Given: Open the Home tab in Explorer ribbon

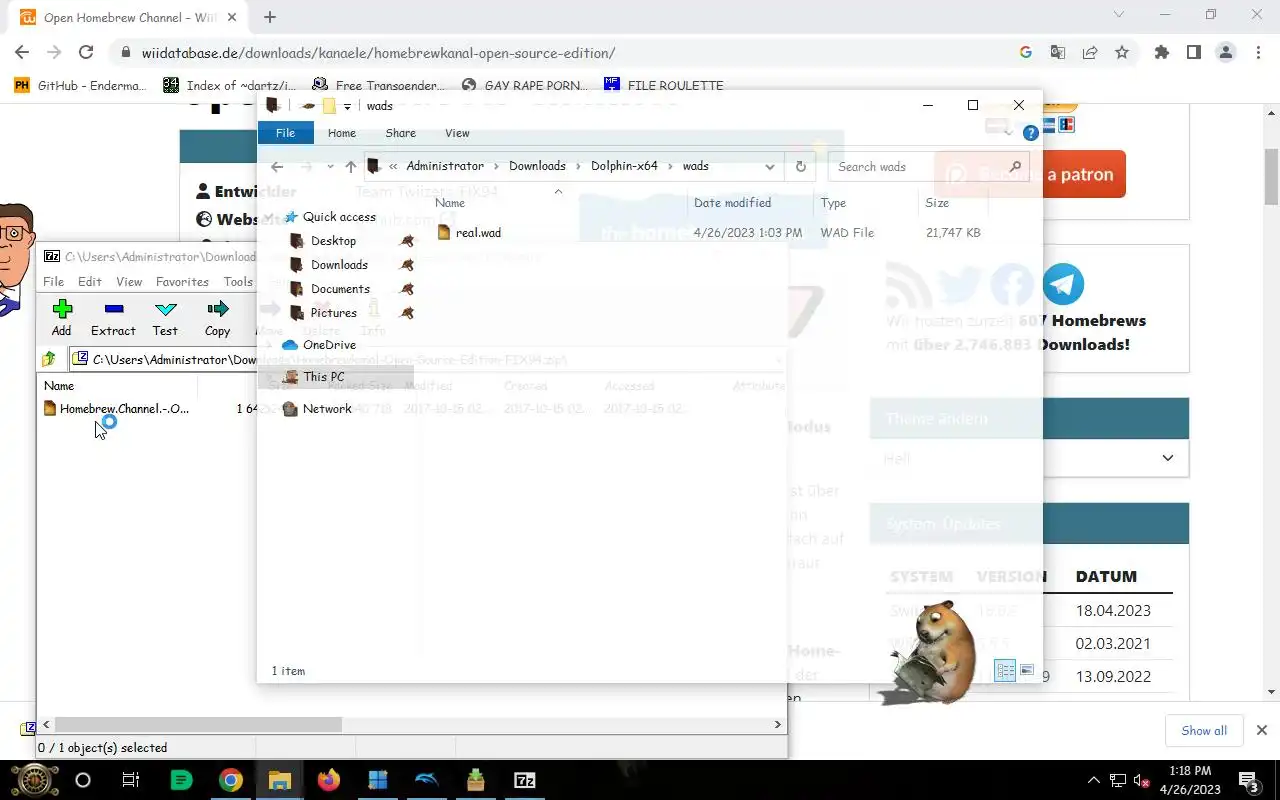Looking at the screenshot, I should [342, 133].
